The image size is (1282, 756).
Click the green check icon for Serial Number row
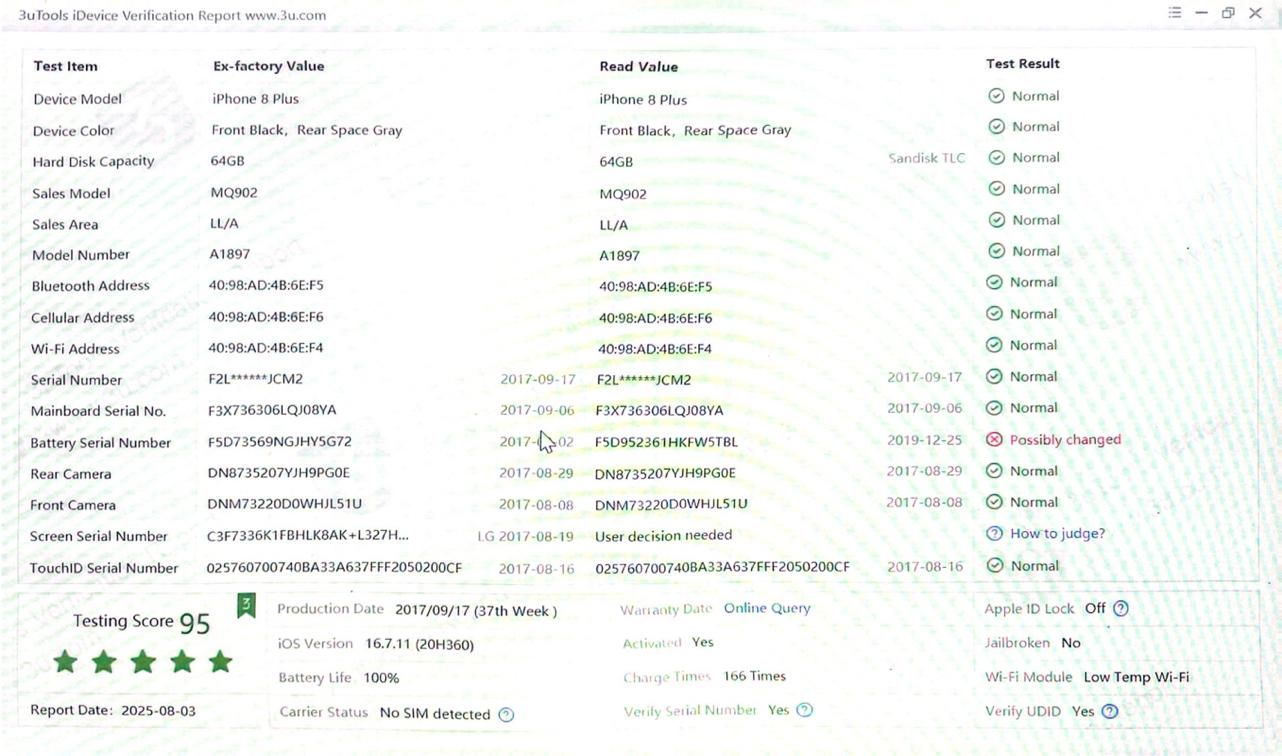(994, 377)
